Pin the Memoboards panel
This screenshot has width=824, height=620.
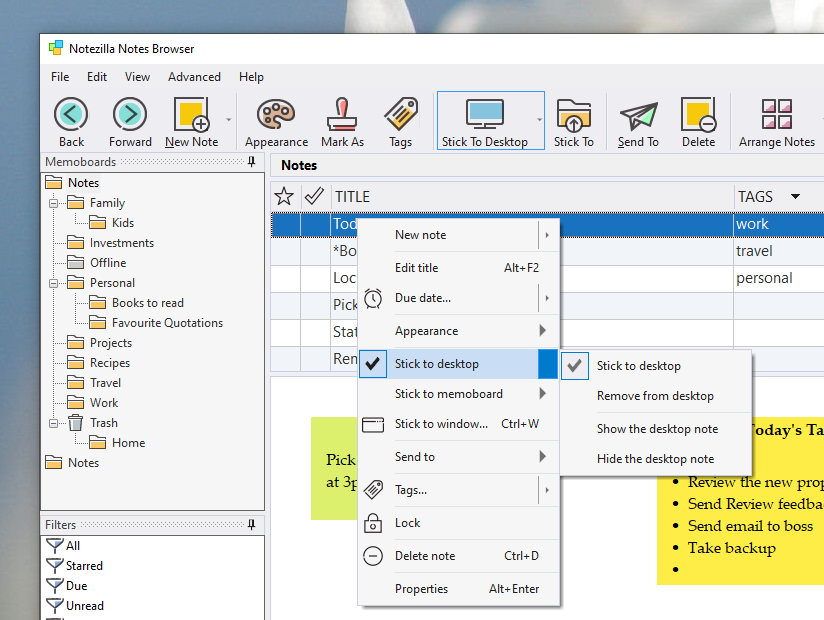coord(252,161)
